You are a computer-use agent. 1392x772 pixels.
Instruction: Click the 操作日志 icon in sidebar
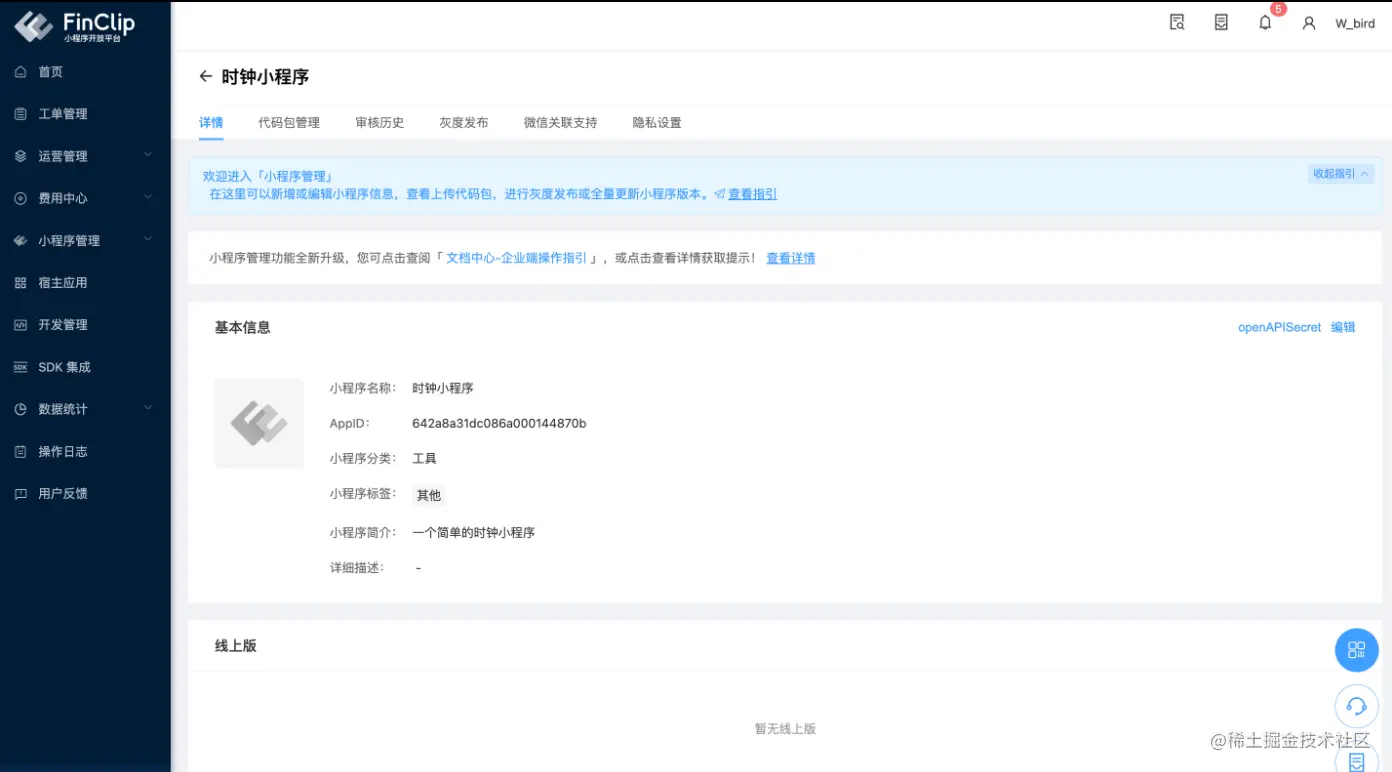coord(21,451)
